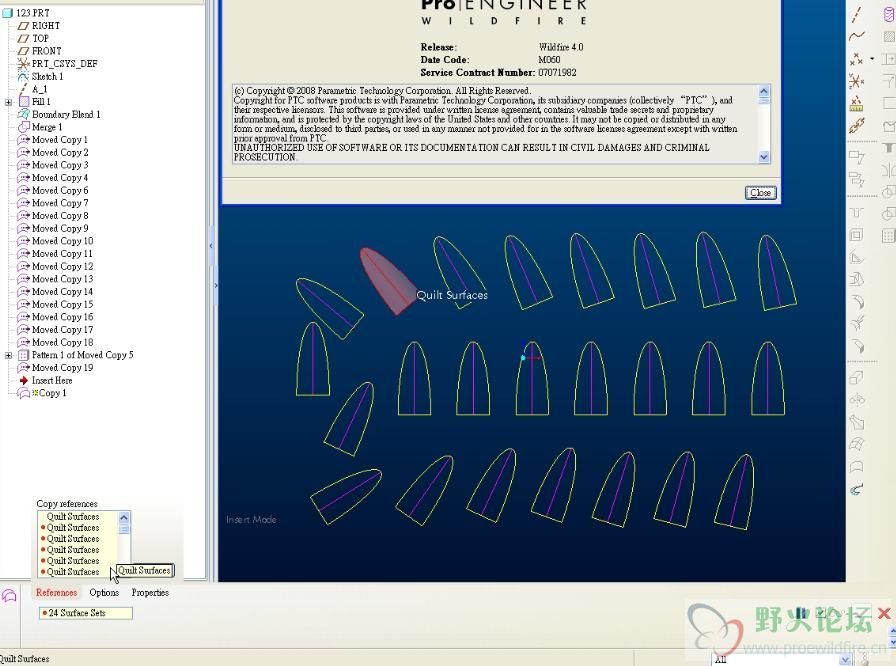Image resolution: width=896 pixels, height=666 pixels.
Task: Toggle the preview checkbox in the dashboard
Action: 821,612
